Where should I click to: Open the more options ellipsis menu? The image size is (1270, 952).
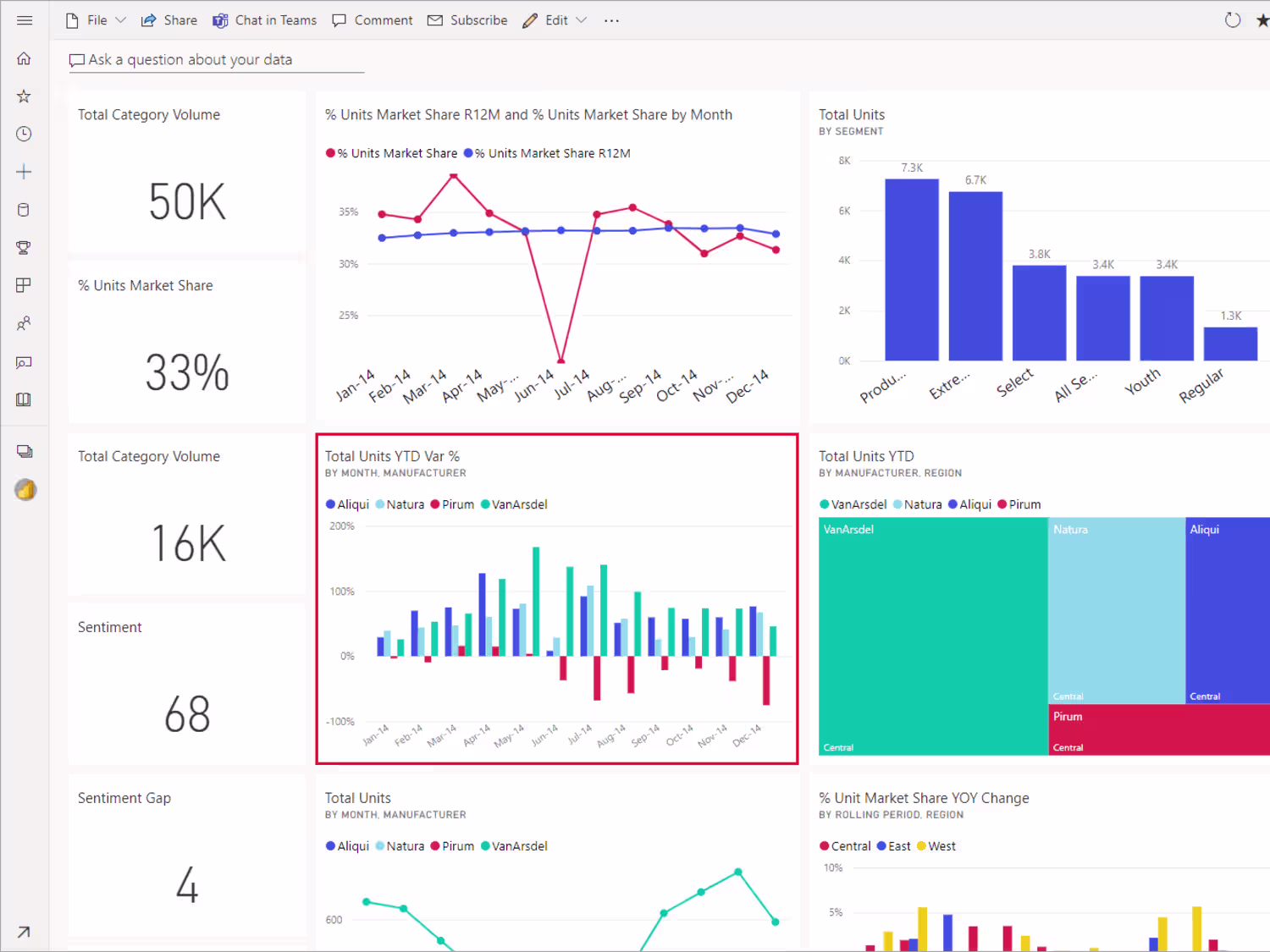point(611,20)
